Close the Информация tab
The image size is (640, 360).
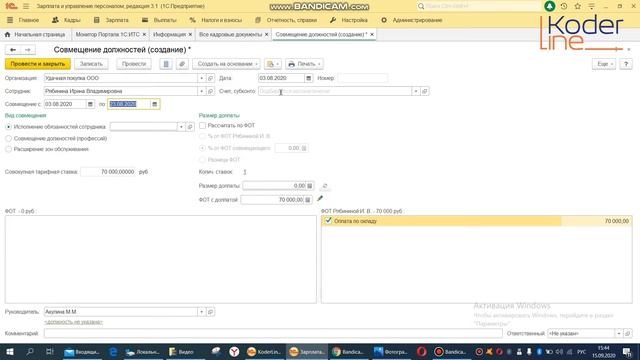point(190,35)
